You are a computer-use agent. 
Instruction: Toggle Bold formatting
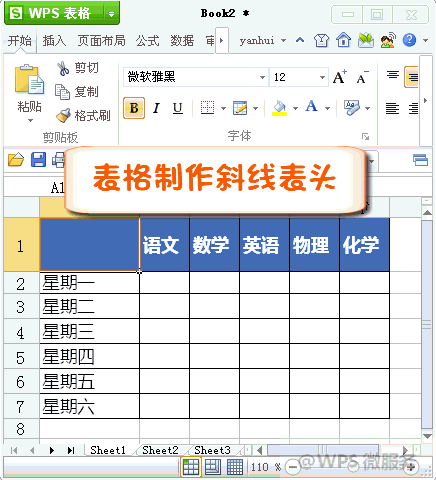click(x=134, y=108)
